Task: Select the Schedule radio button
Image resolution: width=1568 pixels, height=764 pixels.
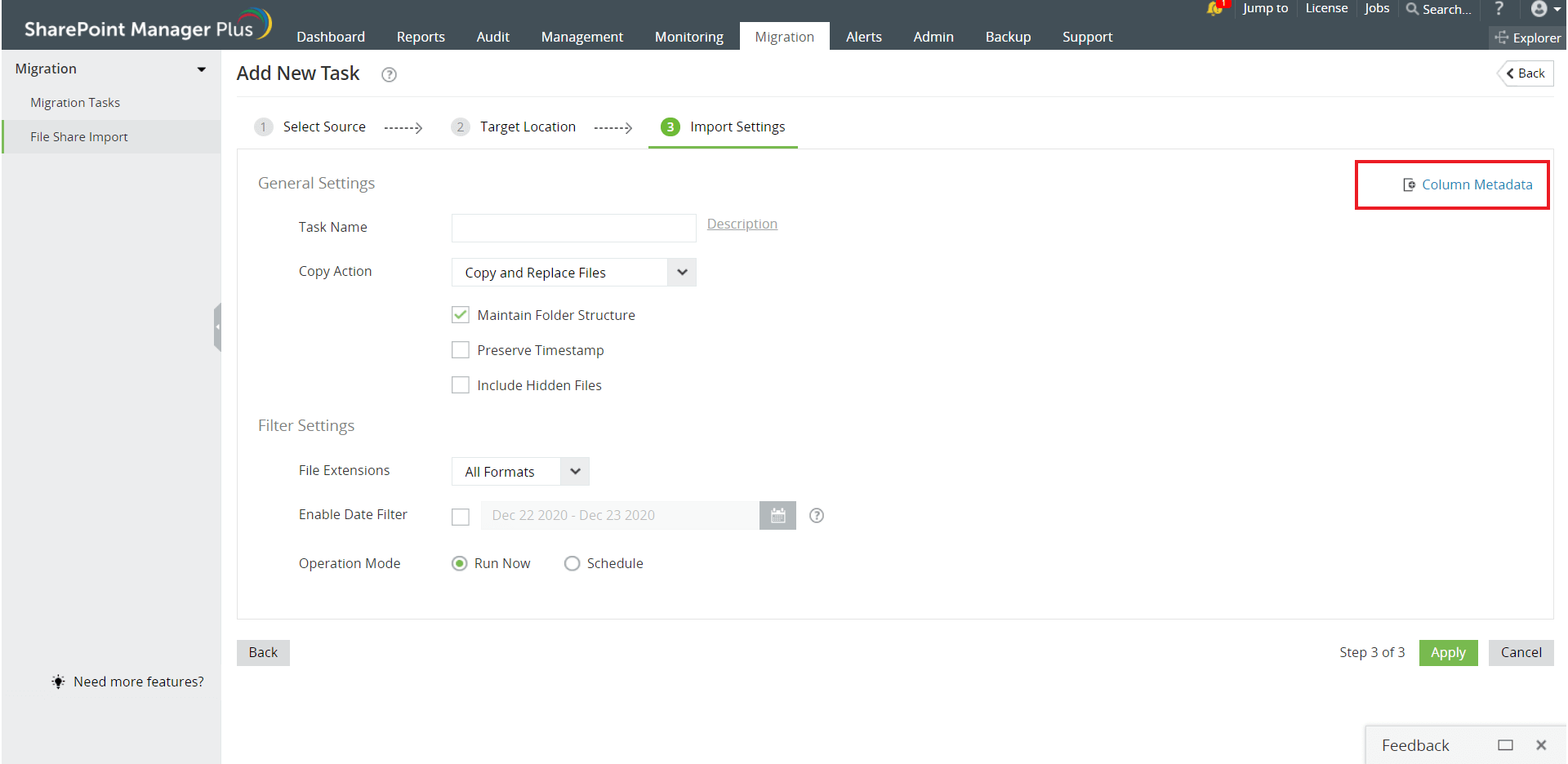Action: [572, 563]
